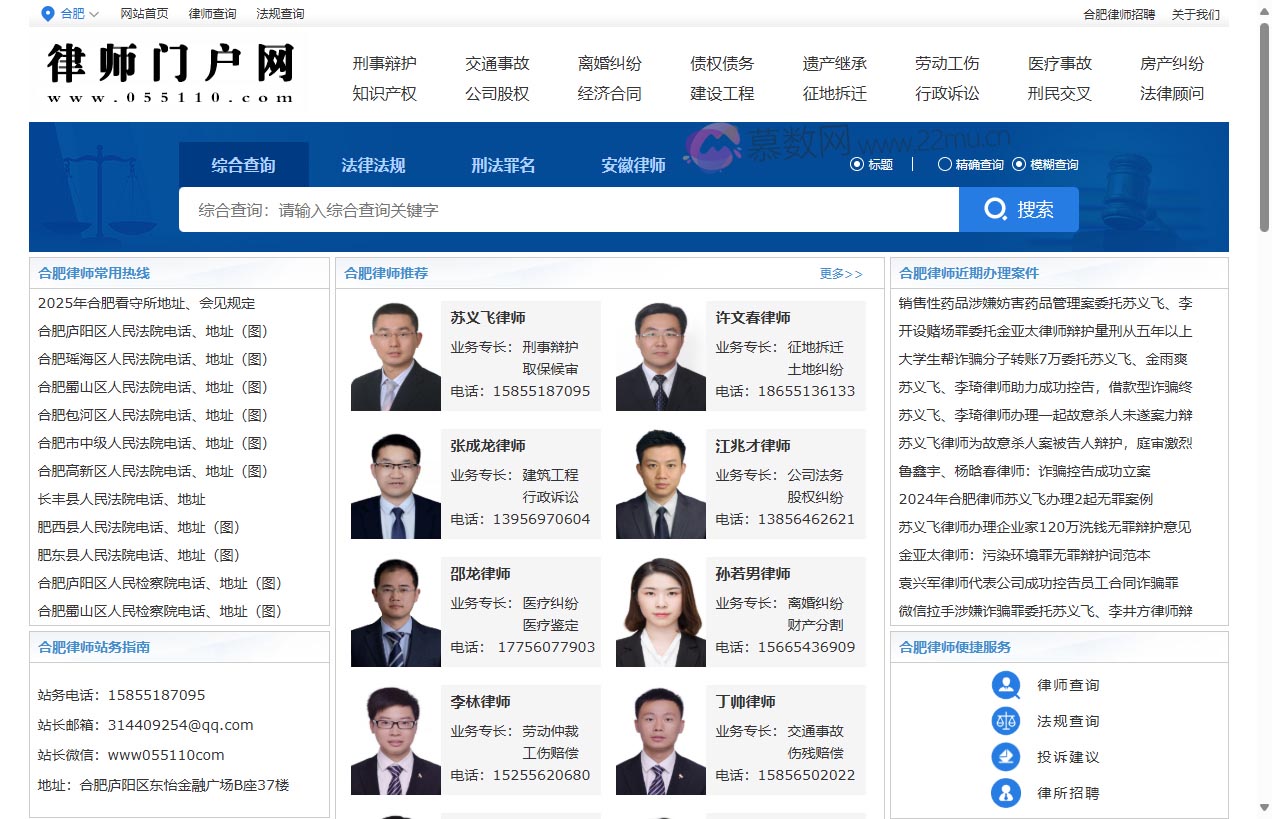Open the 网站首页 menu item
Screen dimensions: 1272x819
point(144,14)
